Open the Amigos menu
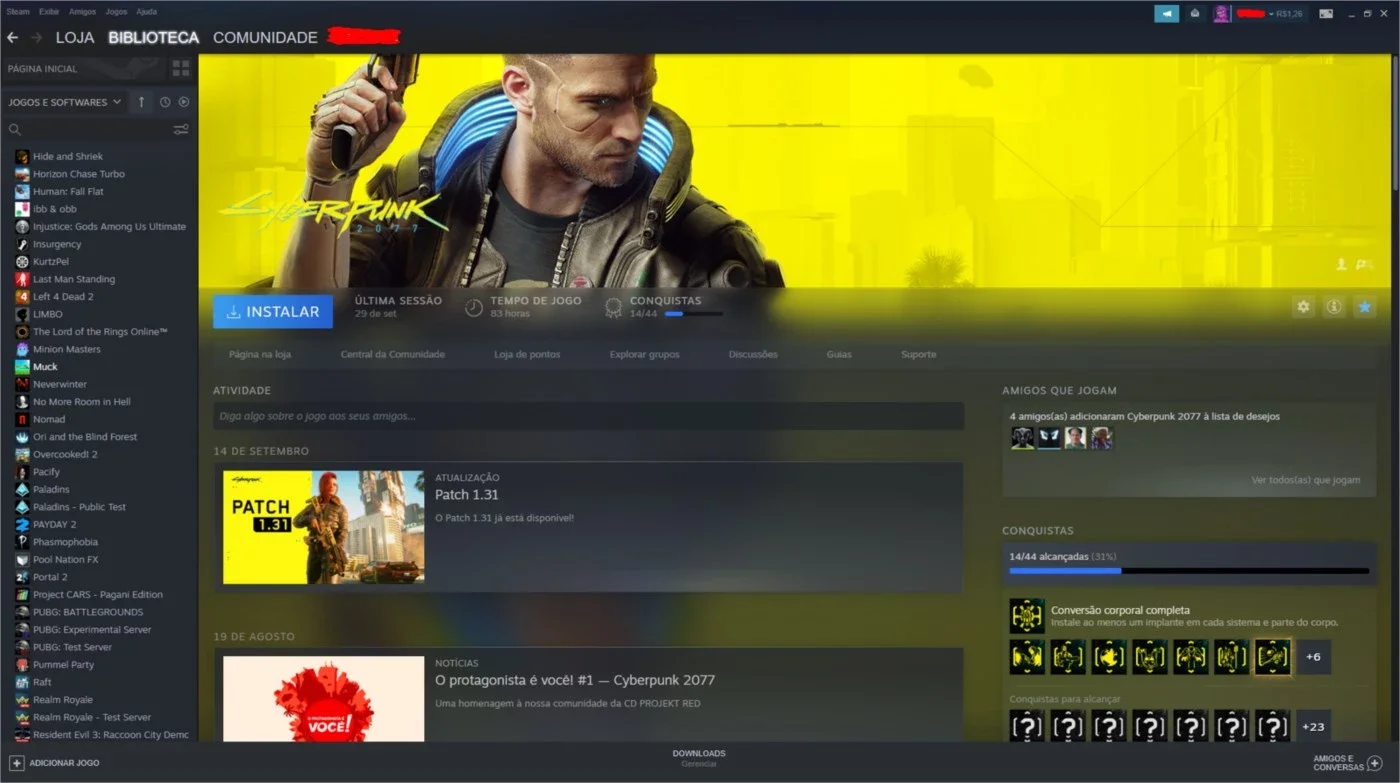The height and width of the screenshot is (783, 1400). click(83, 12)
